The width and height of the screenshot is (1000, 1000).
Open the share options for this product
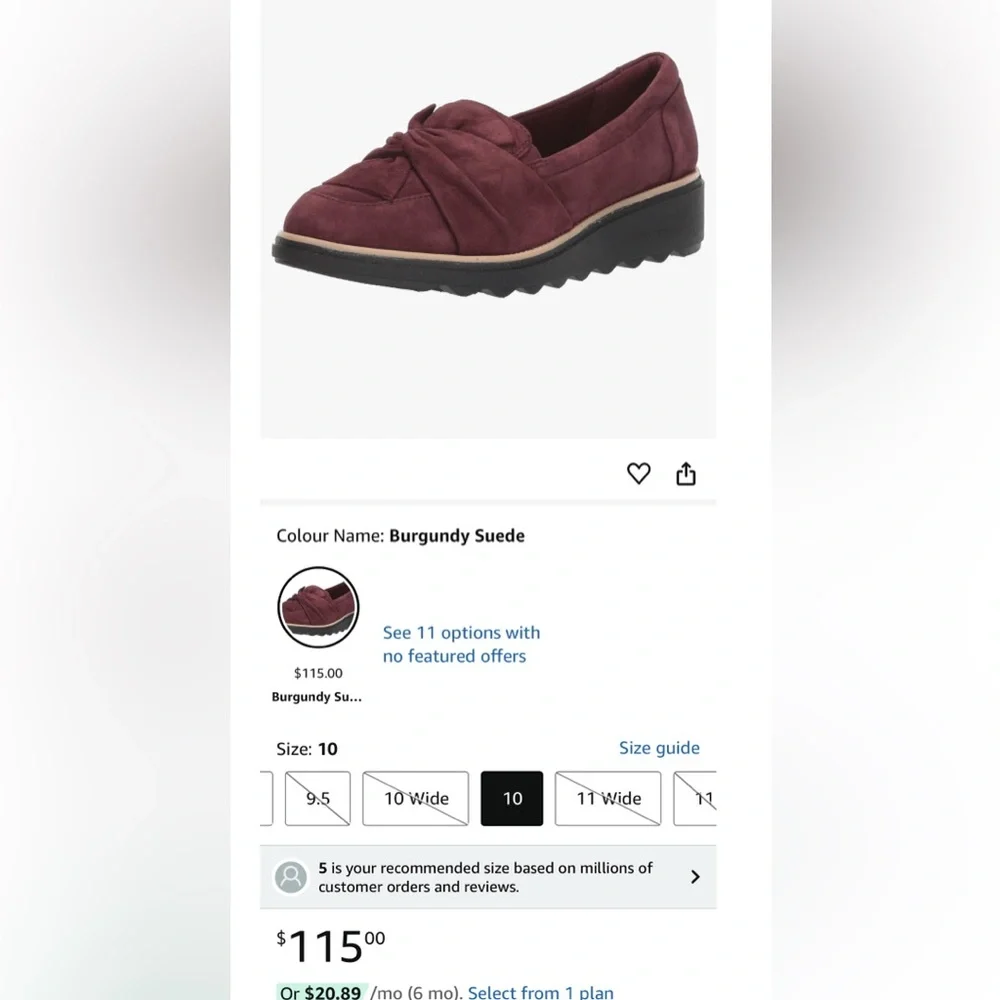point(686,473)
